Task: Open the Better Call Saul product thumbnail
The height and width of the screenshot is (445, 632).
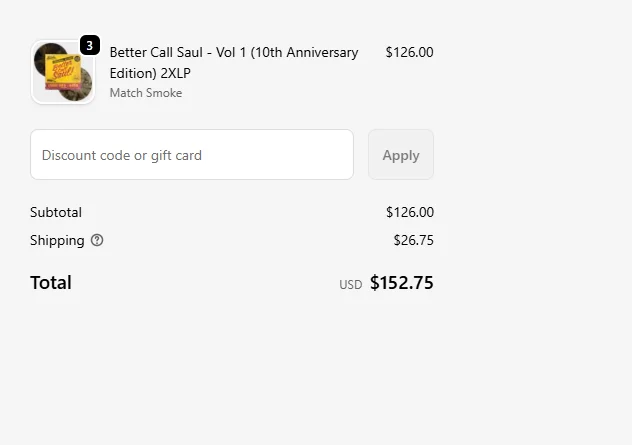Action: pos(62,72)
